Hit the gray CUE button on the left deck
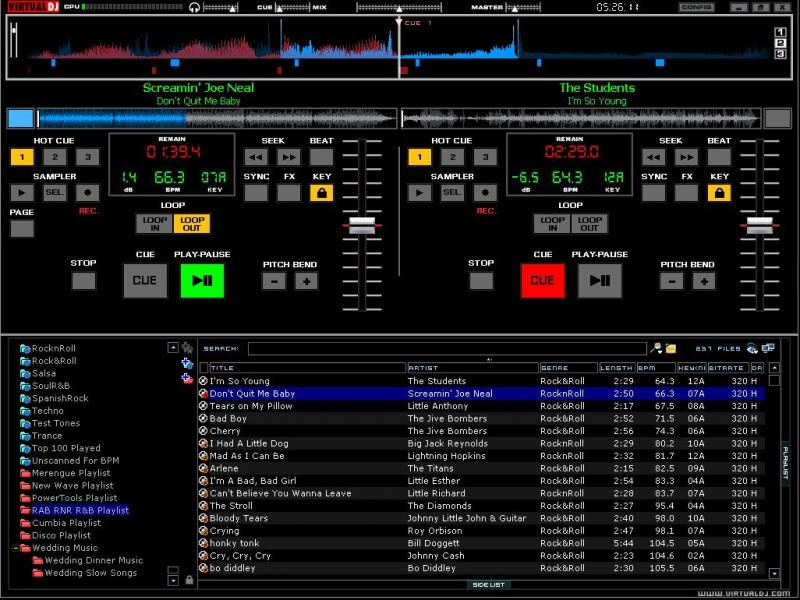Screen dimensions: 800x600 (145, 281)
